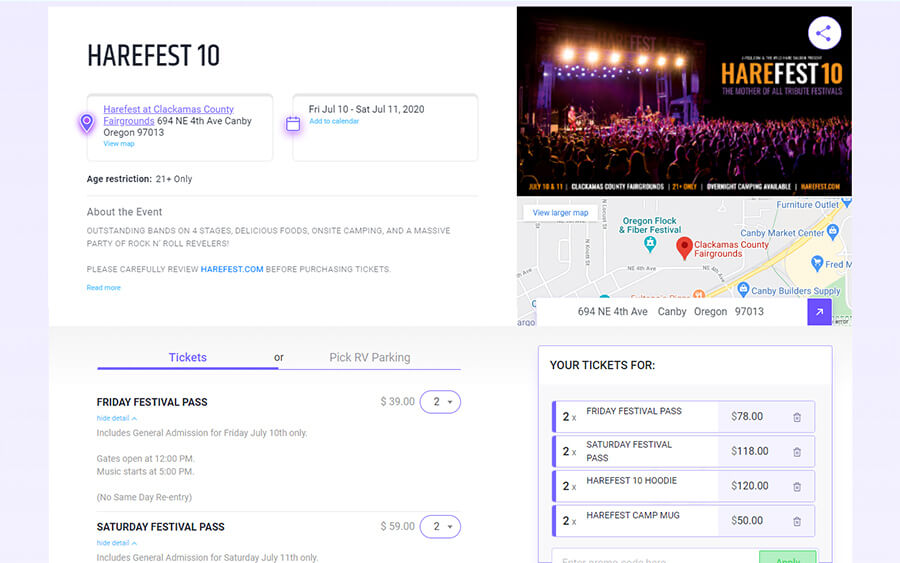The image size is (900, 563).
Task: Click Fred Meyer shopping cart map pin
Action: click(817, 263)
